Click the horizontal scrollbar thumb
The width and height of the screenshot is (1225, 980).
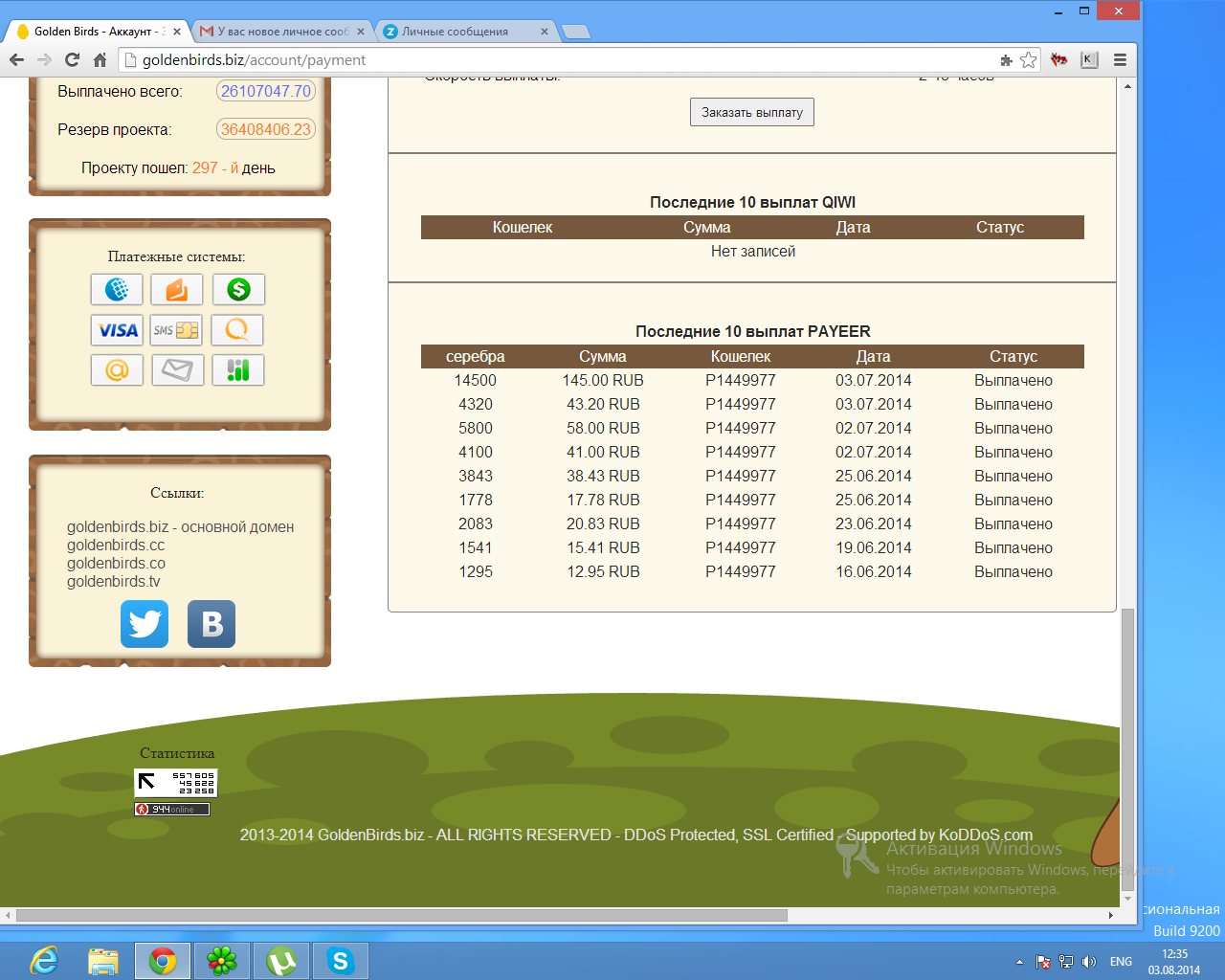click(402, 915)
